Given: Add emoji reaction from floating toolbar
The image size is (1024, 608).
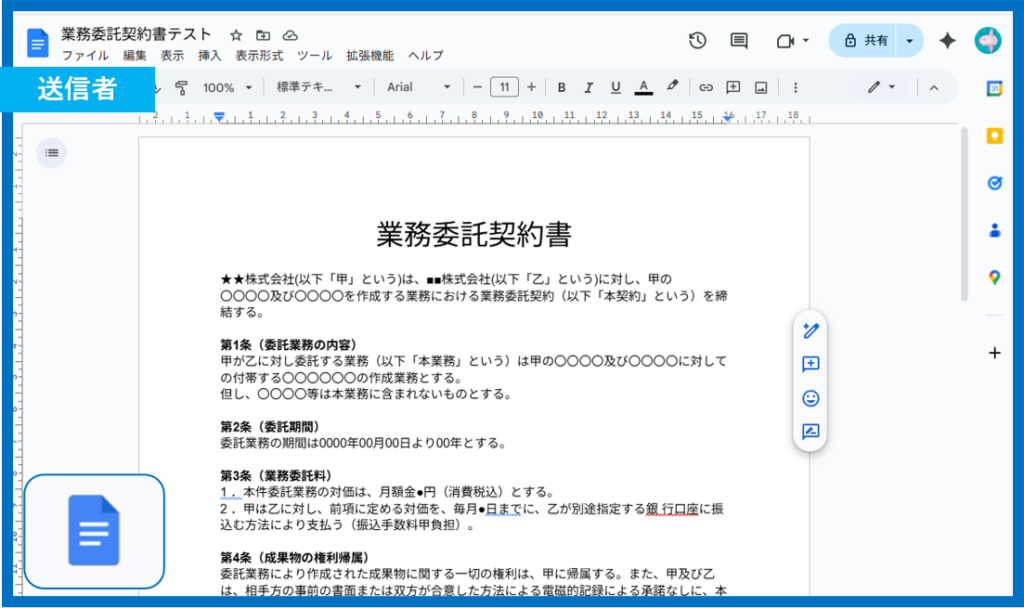Looking at the screenshot, I should tap(811, 398).
